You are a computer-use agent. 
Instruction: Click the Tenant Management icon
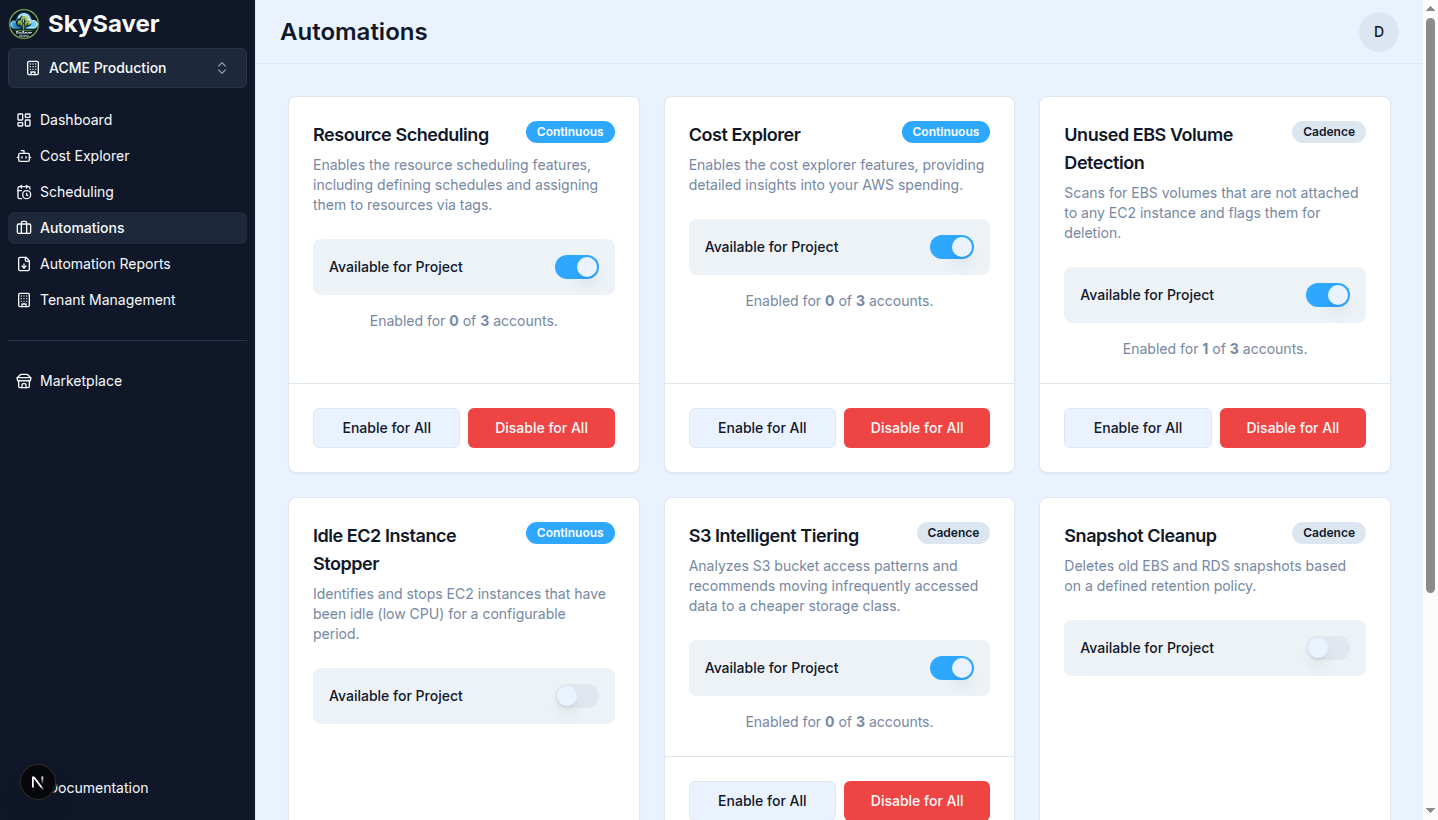coord(22,299)
